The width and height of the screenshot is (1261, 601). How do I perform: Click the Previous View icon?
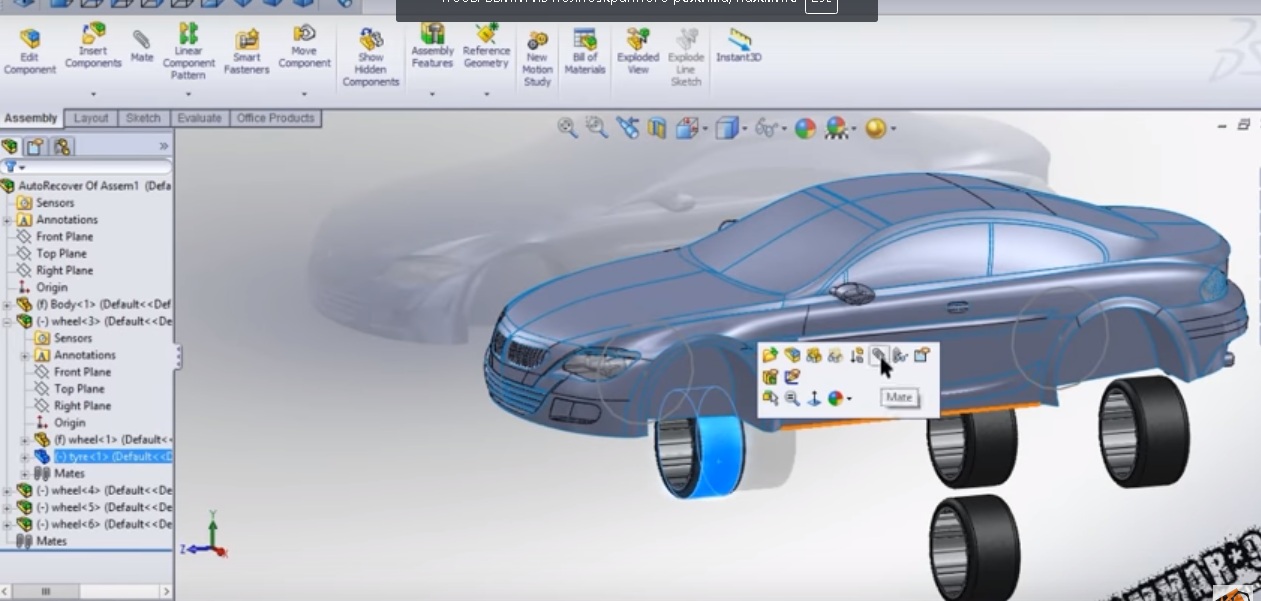(x=627, y=128)
